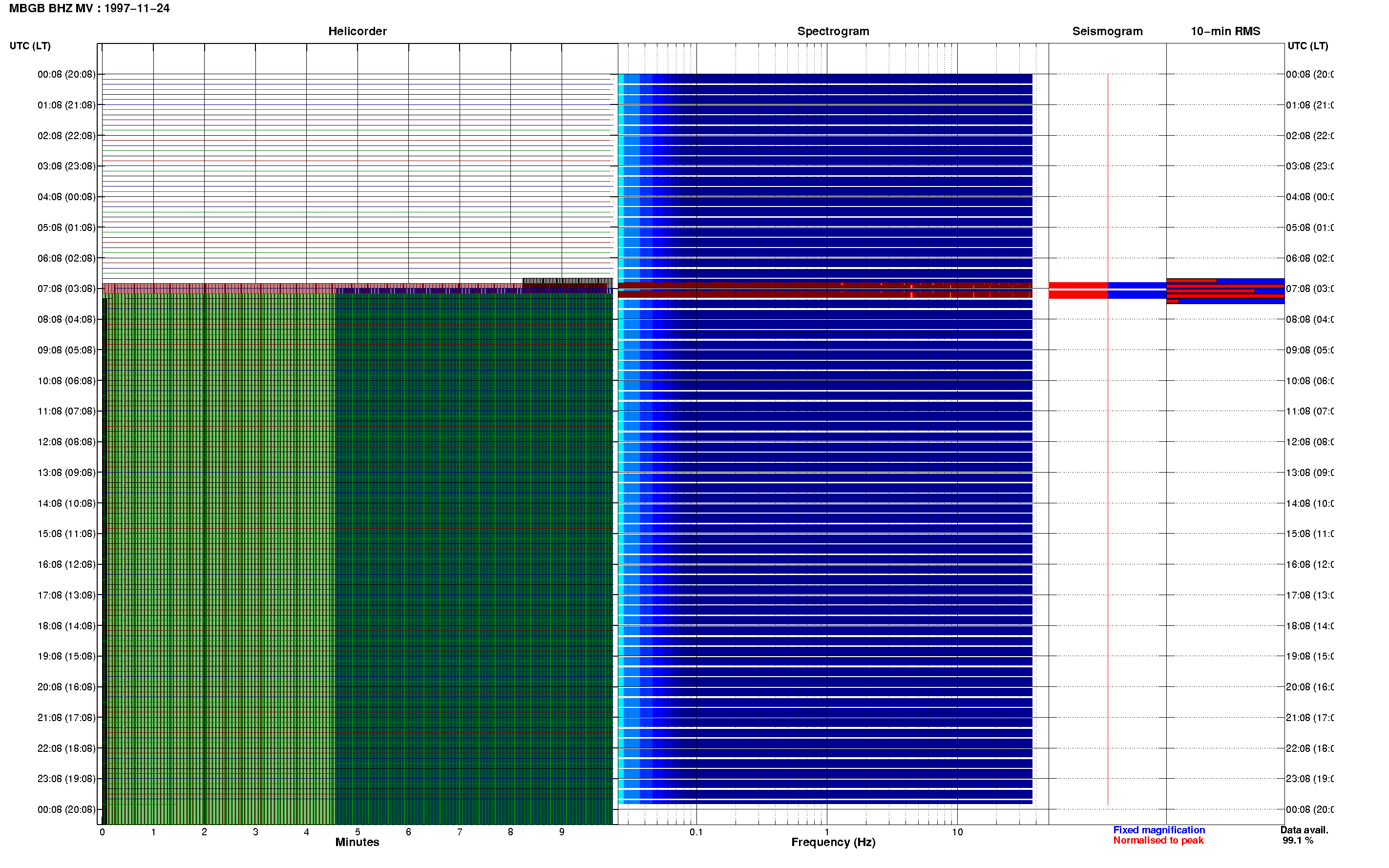Click the '03:08 (23:08)' time label
This screenshot has height=868, width=1389.
coord(66,166)
